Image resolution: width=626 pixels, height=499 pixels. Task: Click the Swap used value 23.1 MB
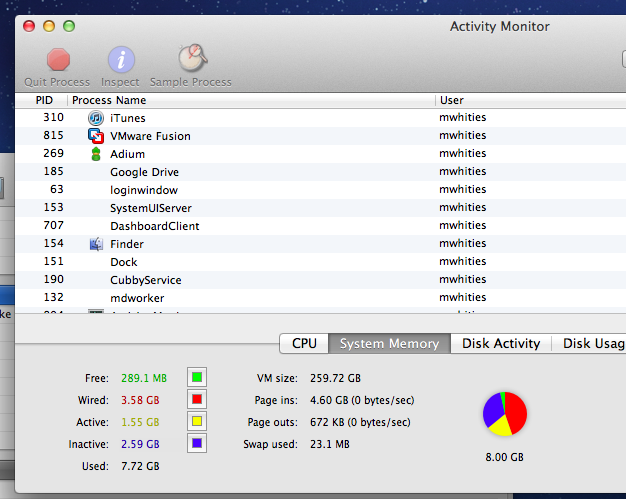coord(330,444)
